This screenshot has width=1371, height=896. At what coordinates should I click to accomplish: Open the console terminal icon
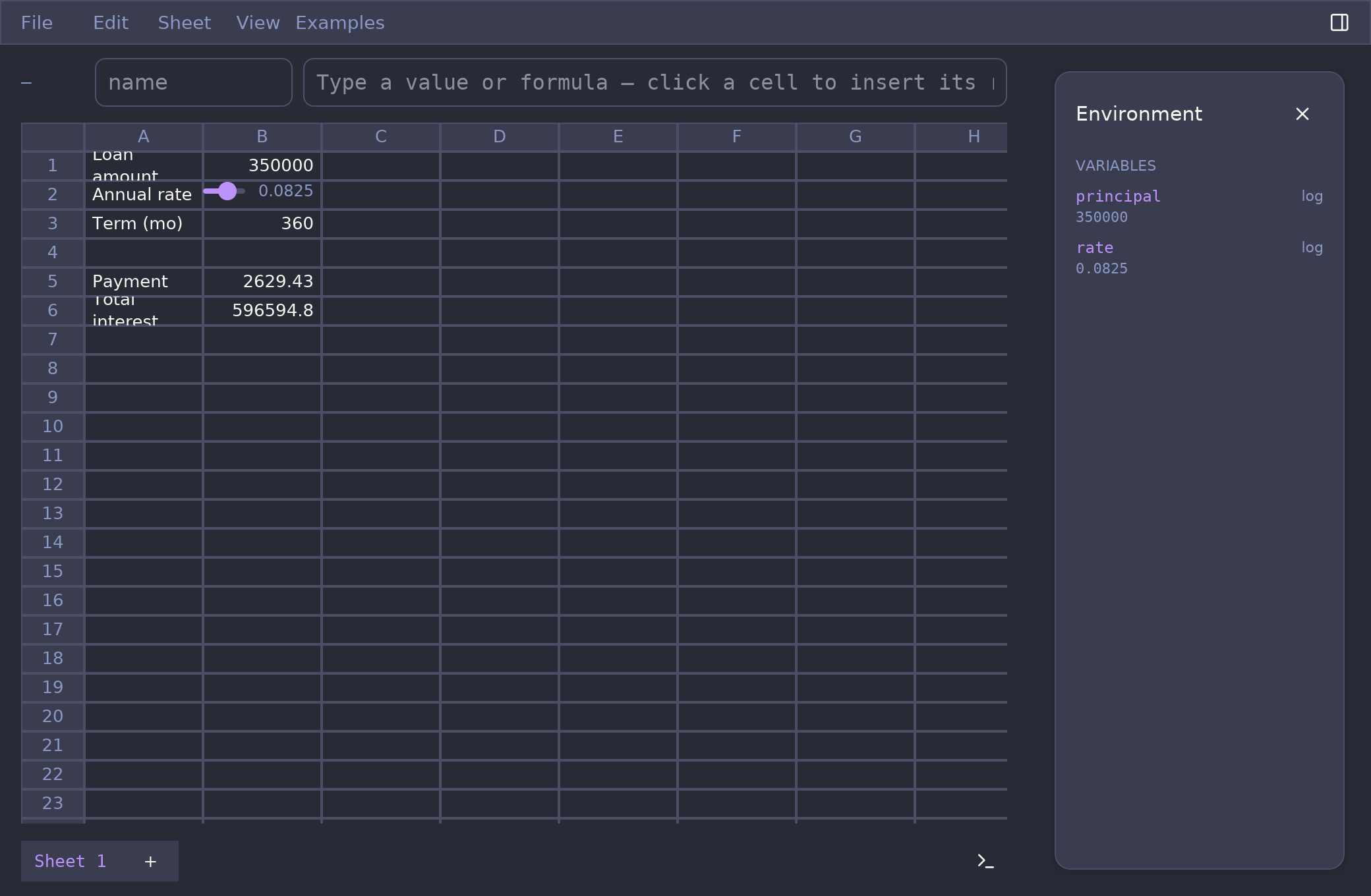click(985, 861)
